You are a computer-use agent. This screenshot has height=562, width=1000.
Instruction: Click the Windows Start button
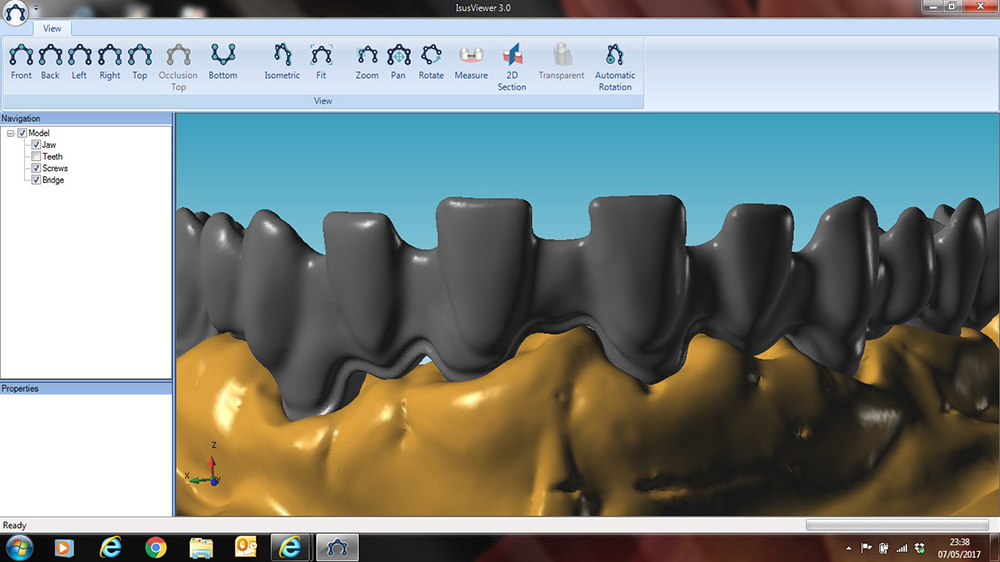pos(19,547)
